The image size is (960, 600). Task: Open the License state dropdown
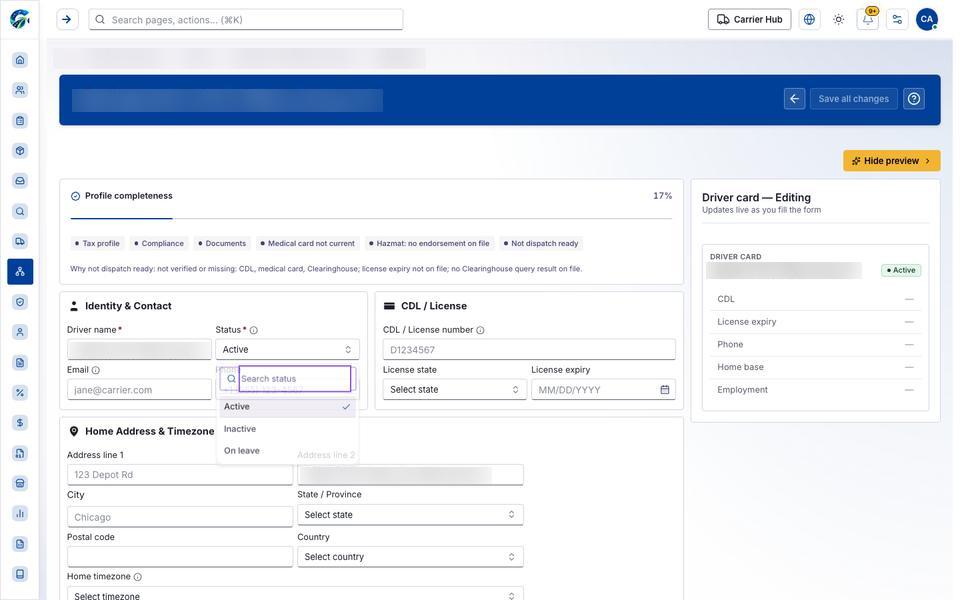coord(454,389)
